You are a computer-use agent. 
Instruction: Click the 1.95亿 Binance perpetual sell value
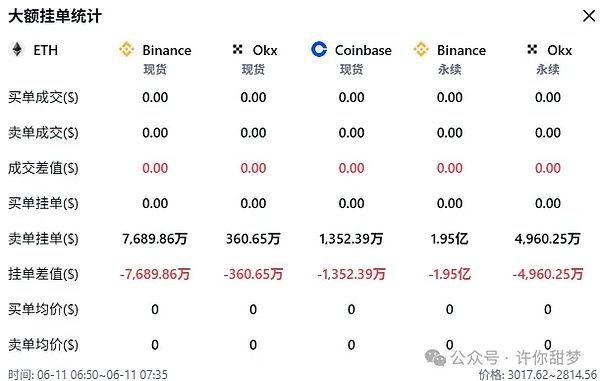click(x=450, y=239)
